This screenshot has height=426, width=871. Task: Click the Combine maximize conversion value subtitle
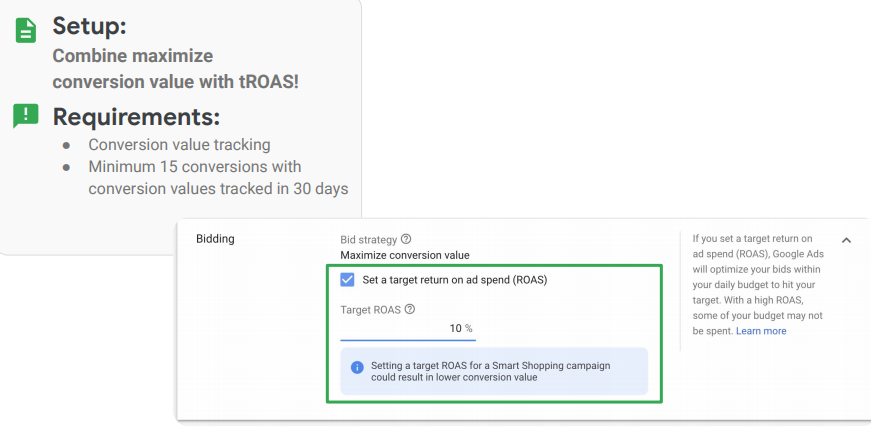(x=175, y=69)
